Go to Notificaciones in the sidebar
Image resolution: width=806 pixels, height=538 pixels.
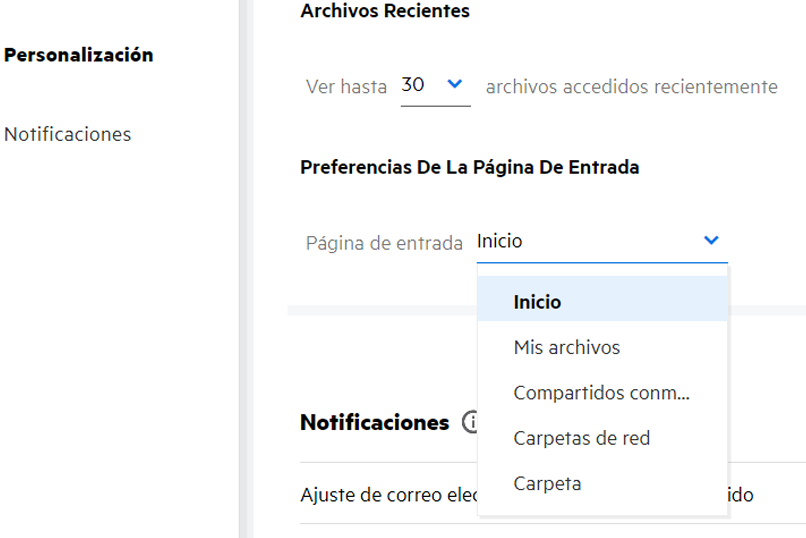(x=68, y=134)
